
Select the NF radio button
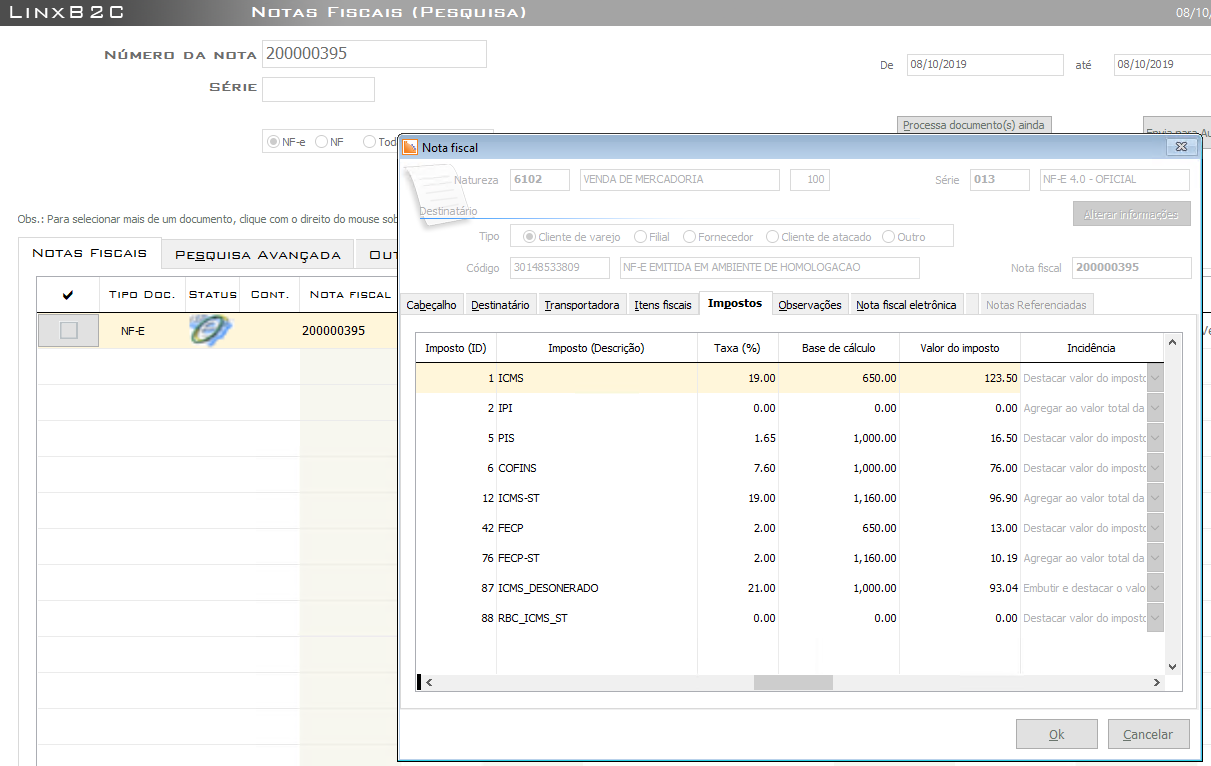[322, 142]
